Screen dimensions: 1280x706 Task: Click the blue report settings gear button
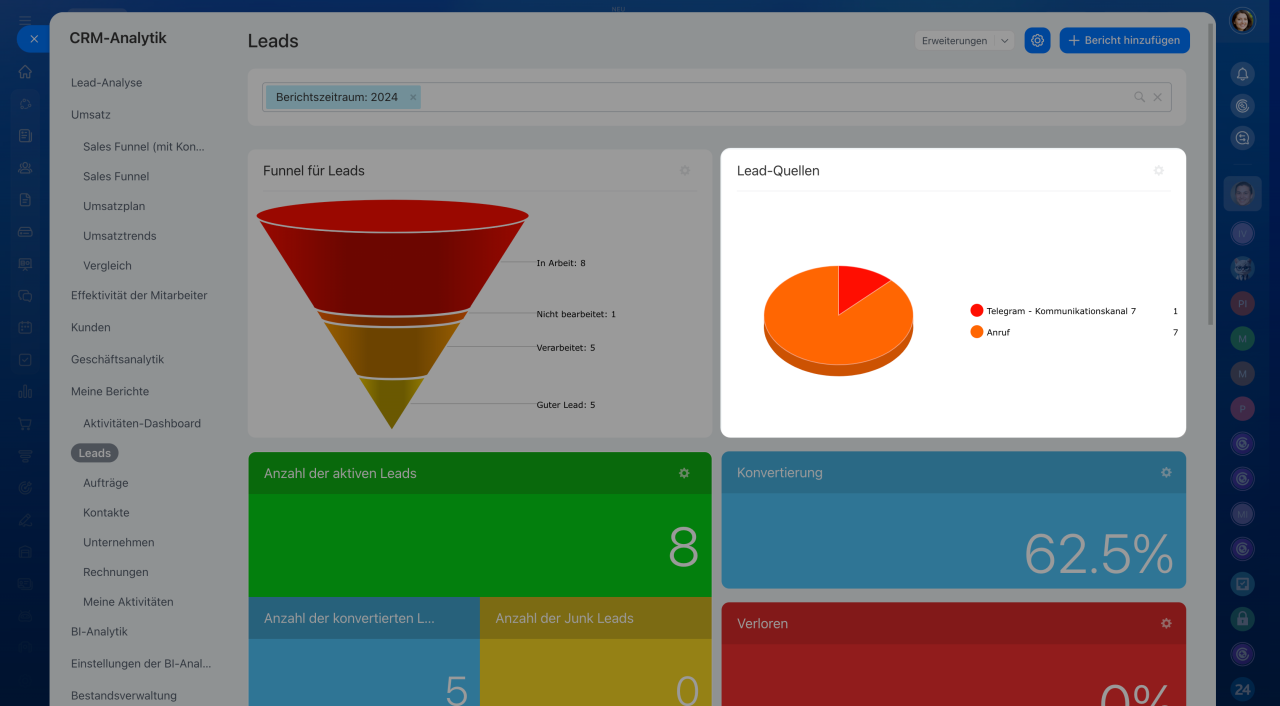click(1037, 41)
